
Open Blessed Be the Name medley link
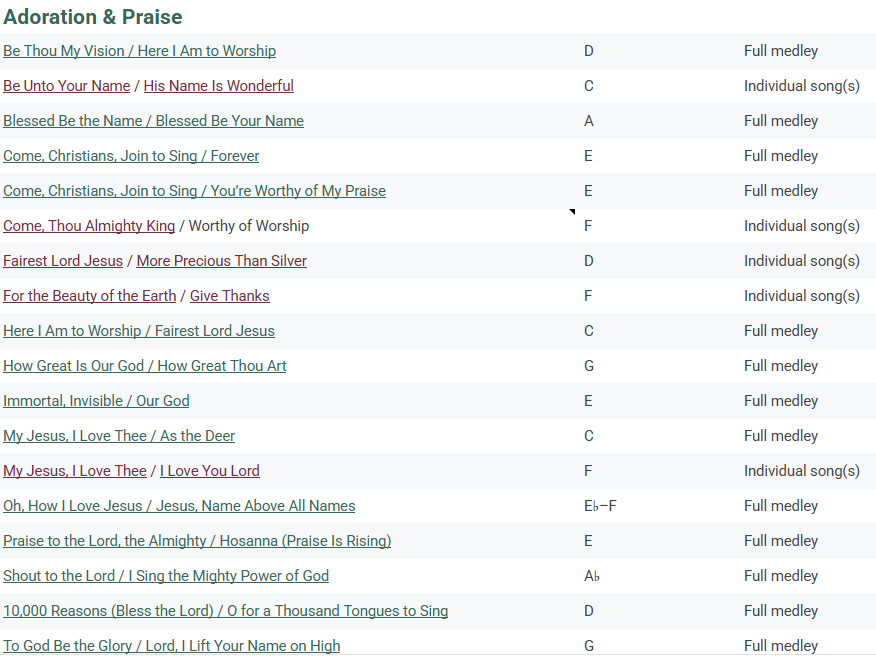tap(153, 121)
